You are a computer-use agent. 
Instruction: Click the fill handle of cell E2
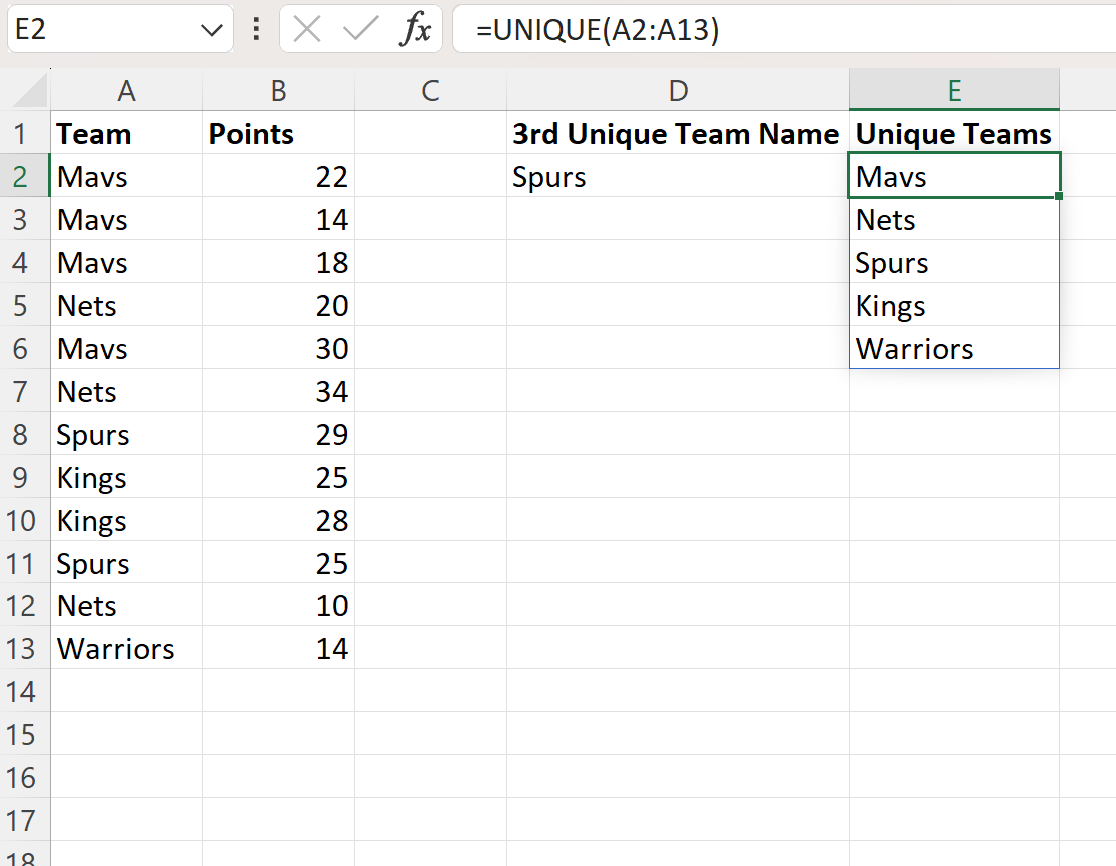pyautogui.click(x=1058, y=197)
